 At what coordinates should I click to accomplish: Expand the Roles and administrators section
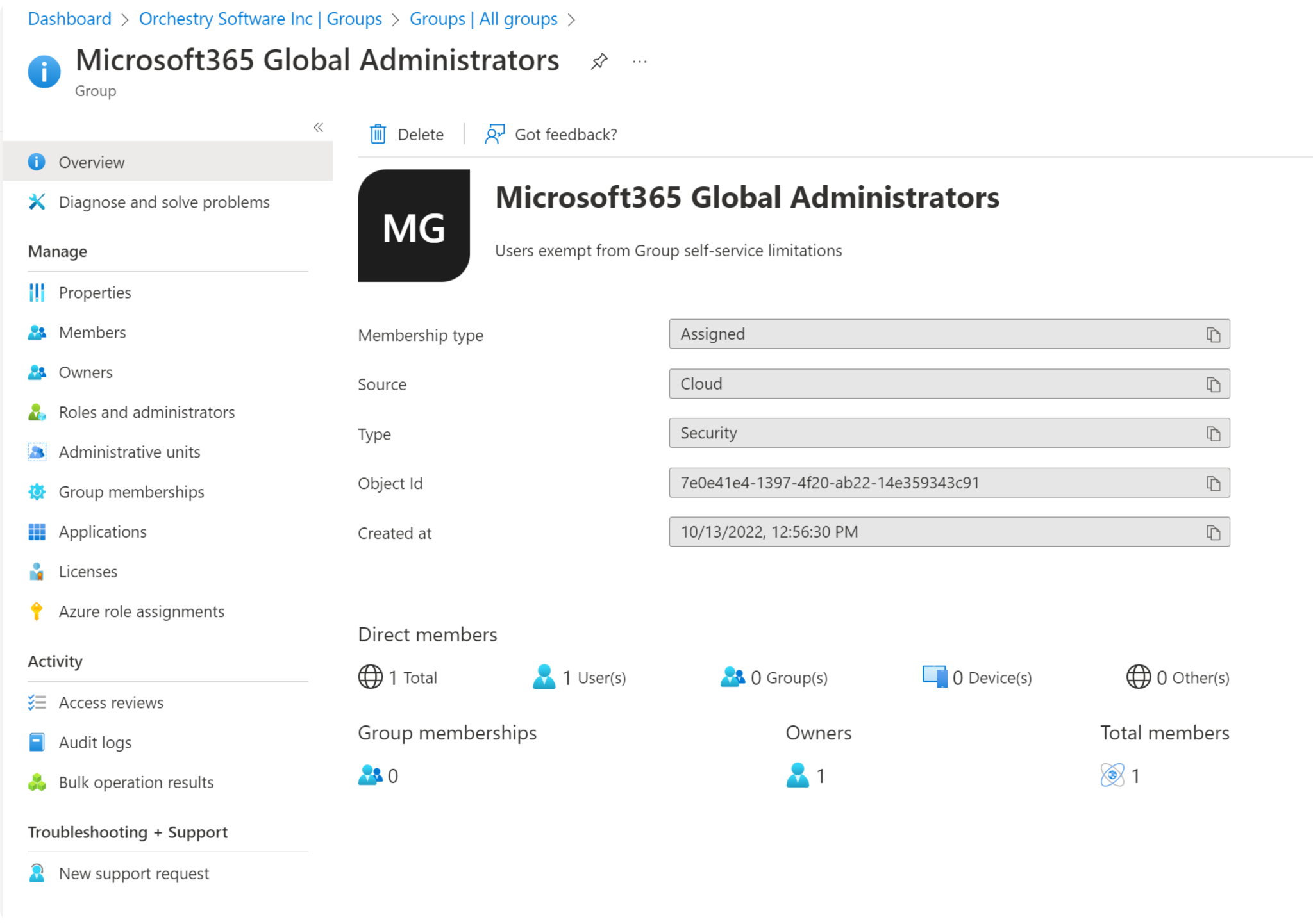[x=147, y=412]
